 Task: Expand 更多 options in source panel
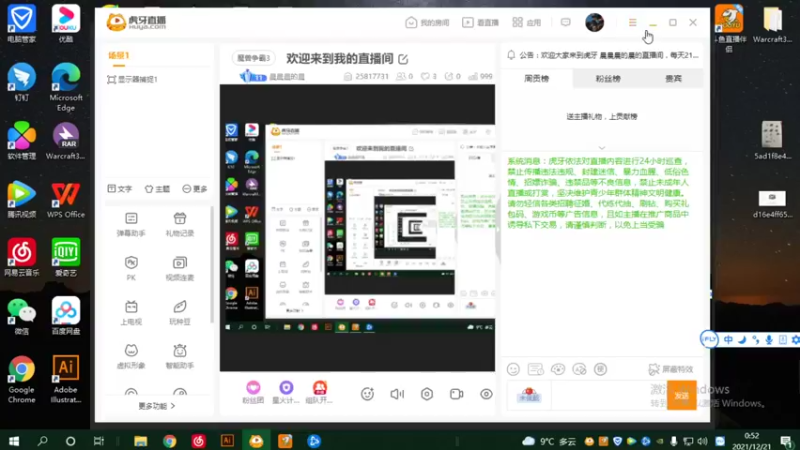195,189
